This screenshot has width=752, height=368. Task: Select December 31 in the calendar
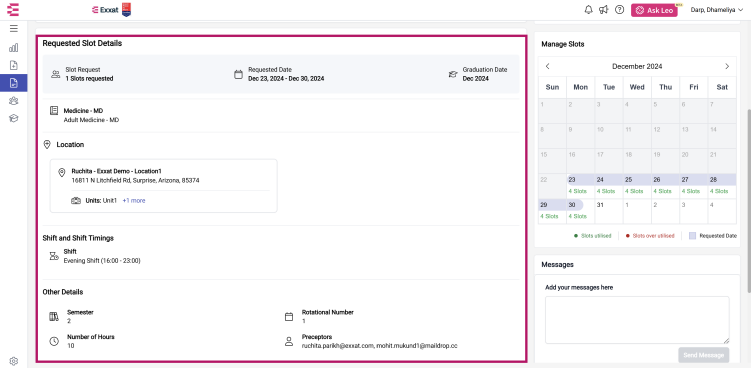609,211
